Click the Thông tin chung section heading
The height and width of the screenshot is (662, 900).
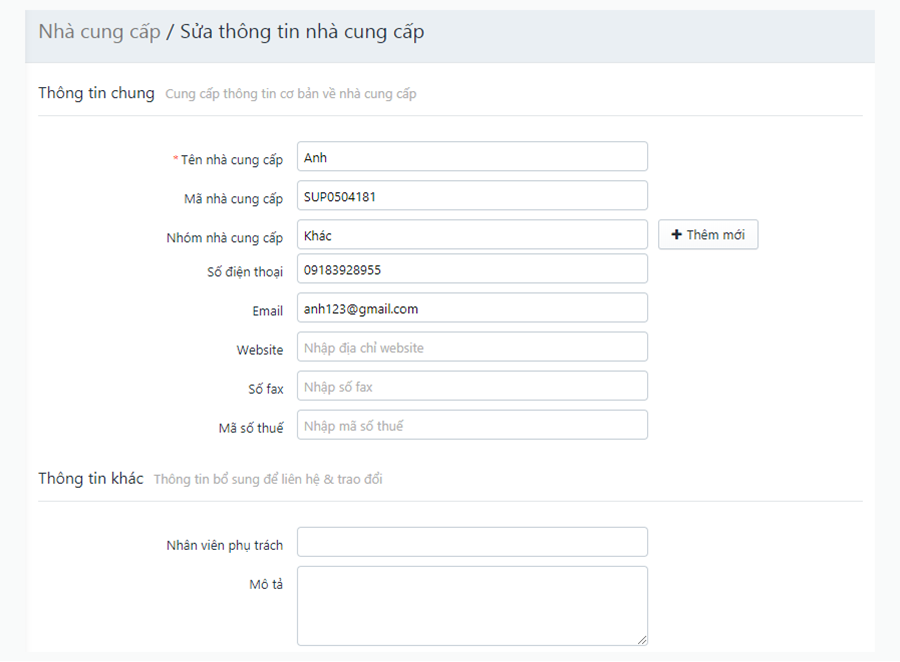pyautogui.click(x=96, y=93)
